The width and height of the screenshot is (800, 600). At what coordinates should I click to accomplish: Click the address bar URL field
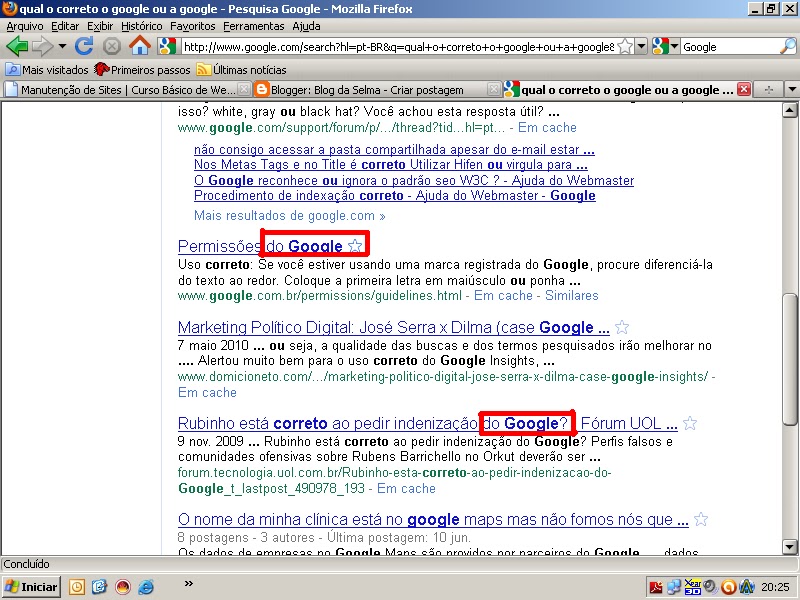click(x=398, y=47)
